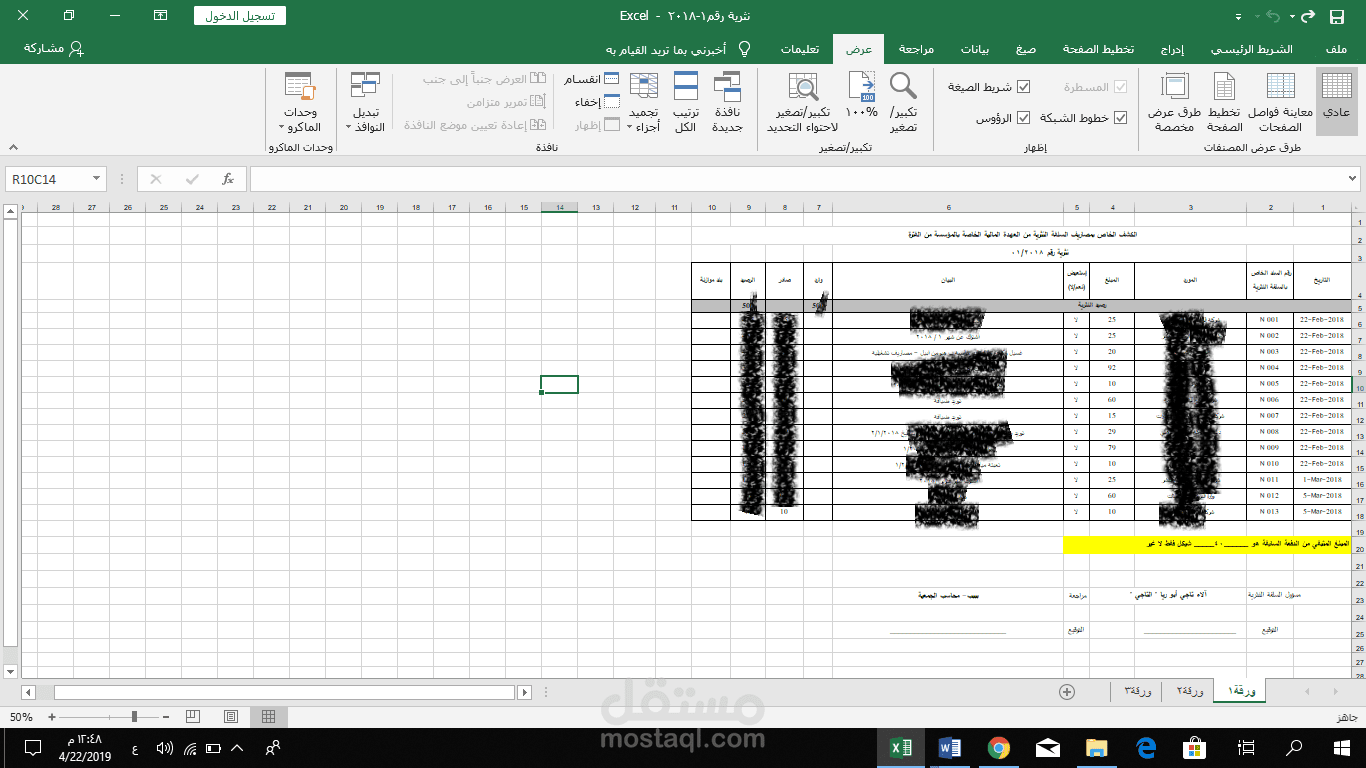The image size is (1366, 768).
Task: Click the fx insert function icon
Action: (228, 179)
